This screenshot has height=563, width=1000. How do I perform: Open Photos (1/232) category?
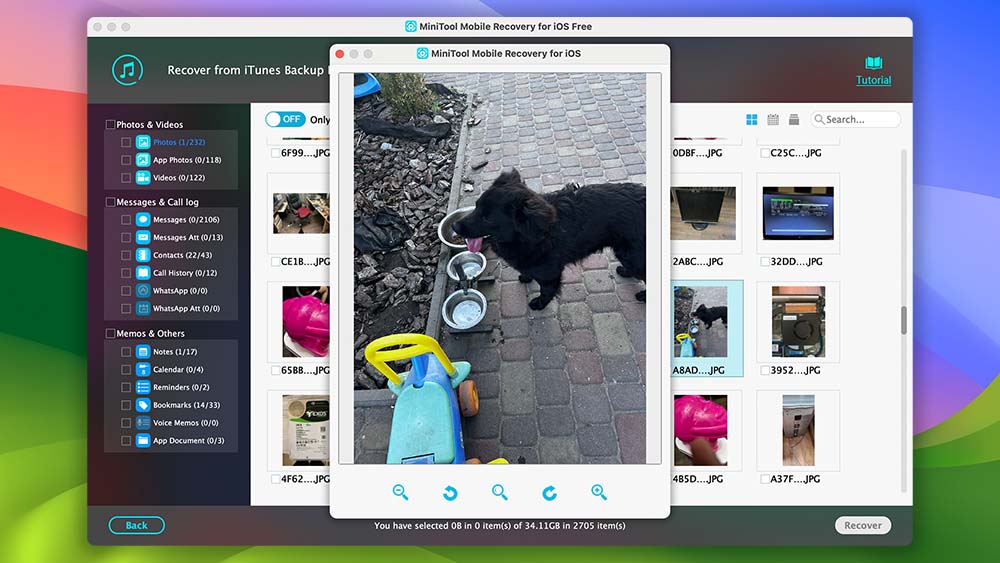[x=179, y=142]
